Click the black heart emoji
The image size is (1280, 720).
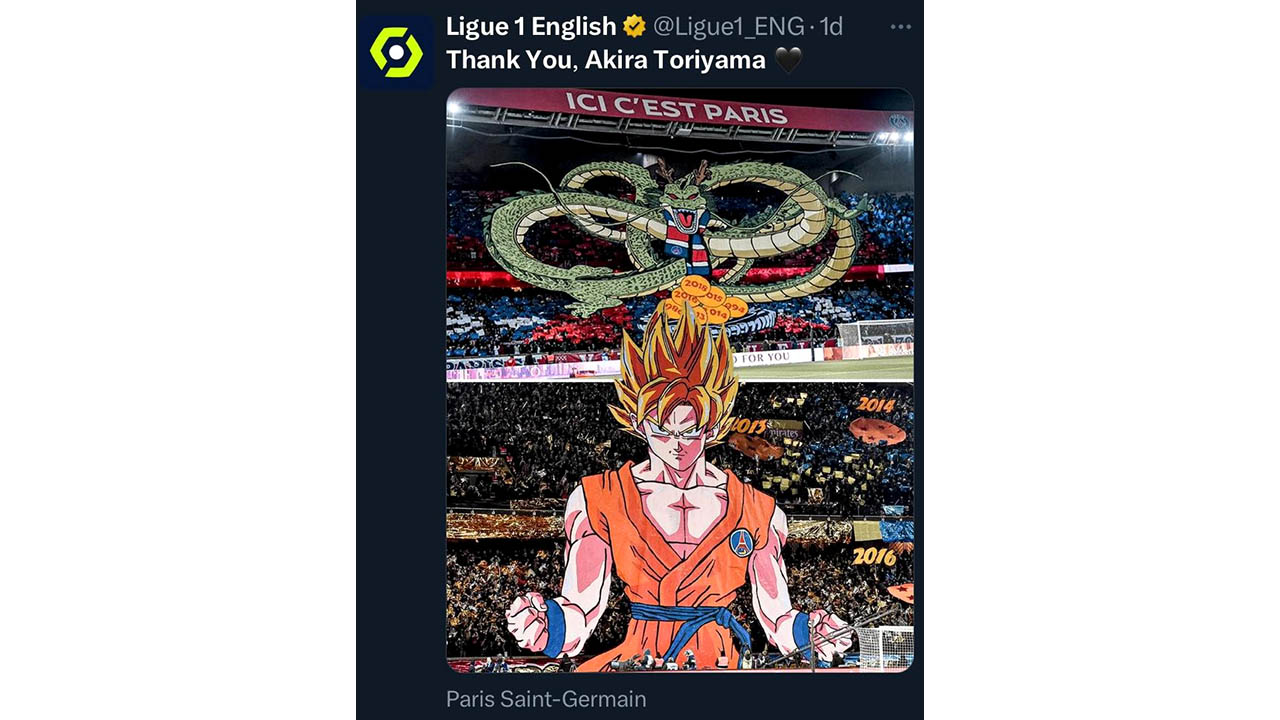tap(788, 60)
